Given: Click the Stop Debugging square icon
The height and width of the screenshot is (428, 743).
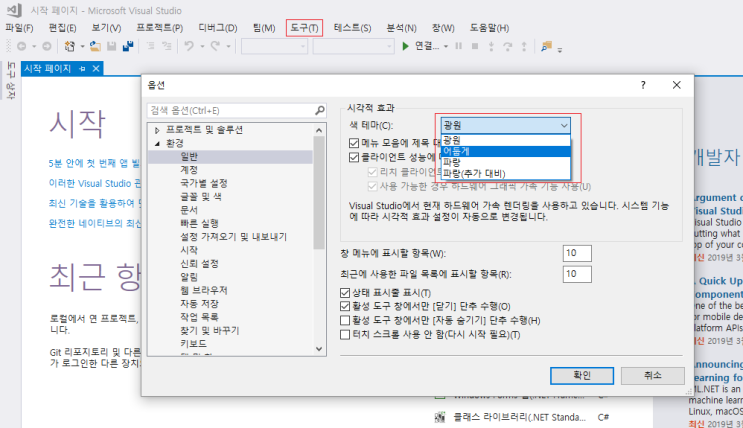Looking at the screenshot, I should 475,46.
